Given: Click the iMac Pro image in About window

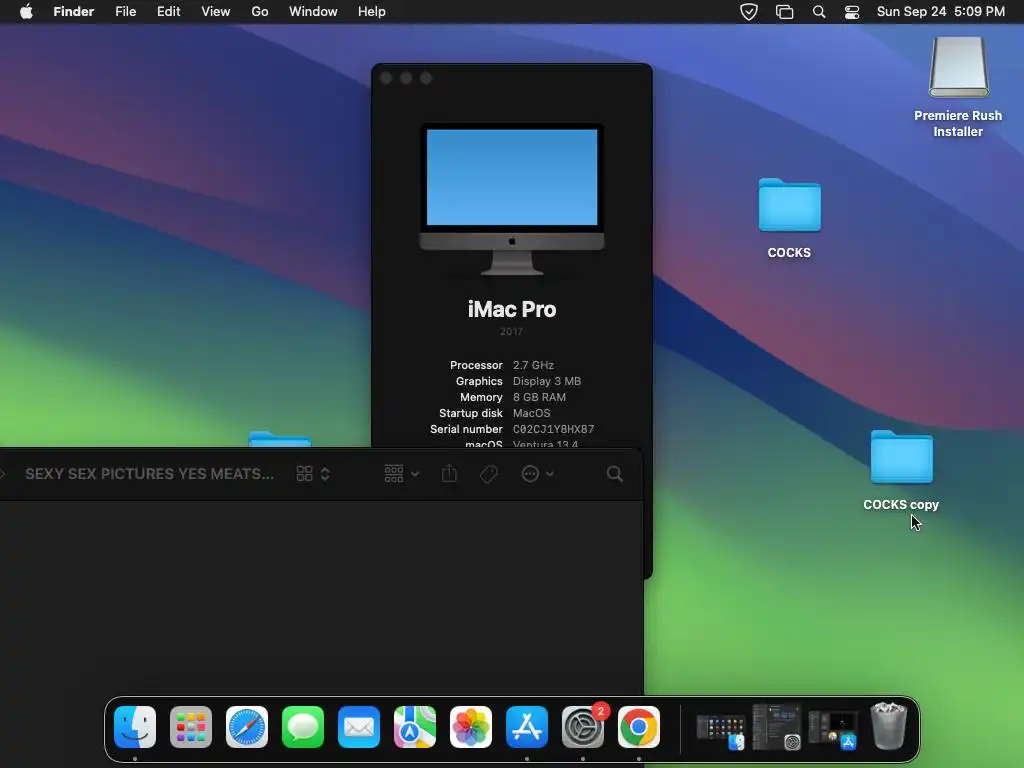Looking at the screenshot, I should [x=512, y=199].
